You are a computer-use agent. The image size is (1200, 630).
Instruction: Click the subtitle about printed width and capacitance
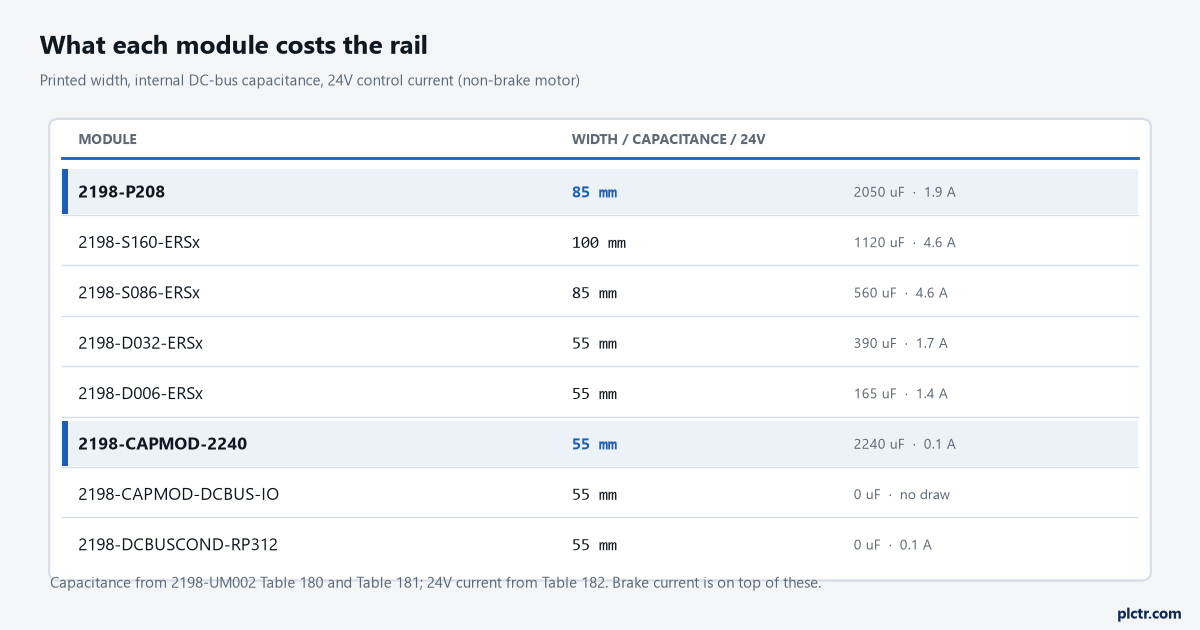click(310, 80)
